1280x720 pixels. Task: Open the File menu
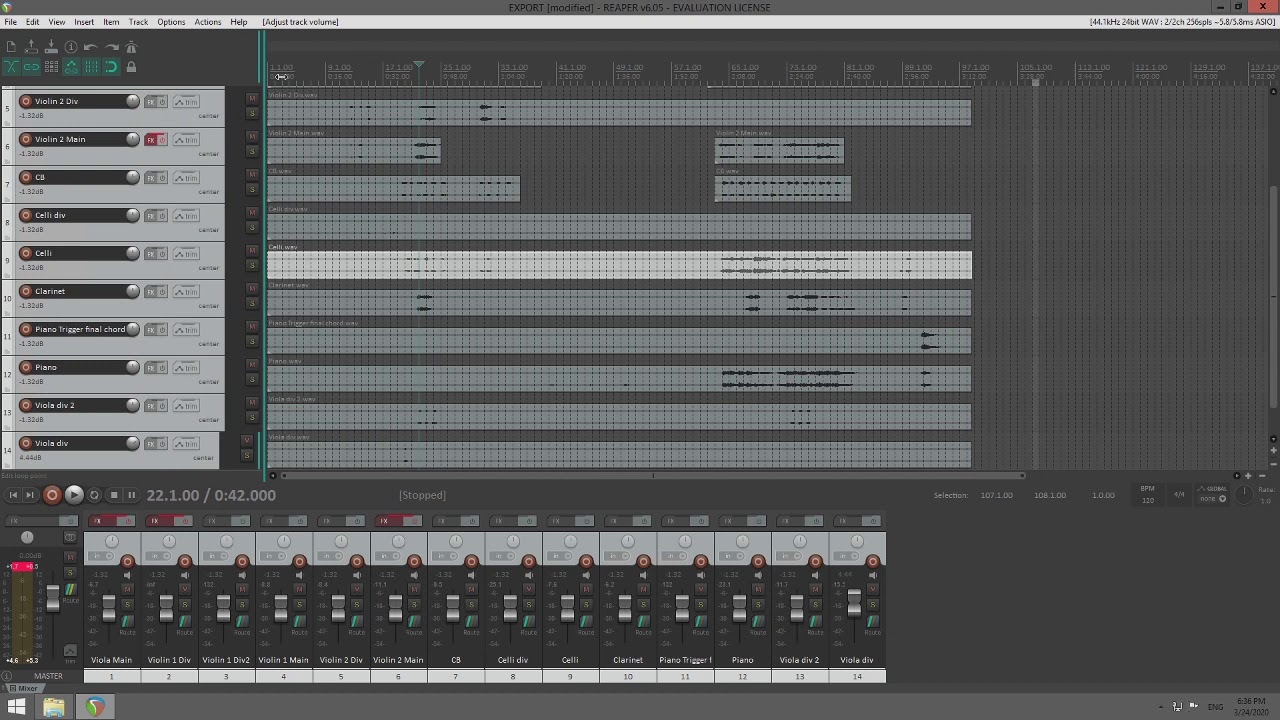(x=10, y=22)
